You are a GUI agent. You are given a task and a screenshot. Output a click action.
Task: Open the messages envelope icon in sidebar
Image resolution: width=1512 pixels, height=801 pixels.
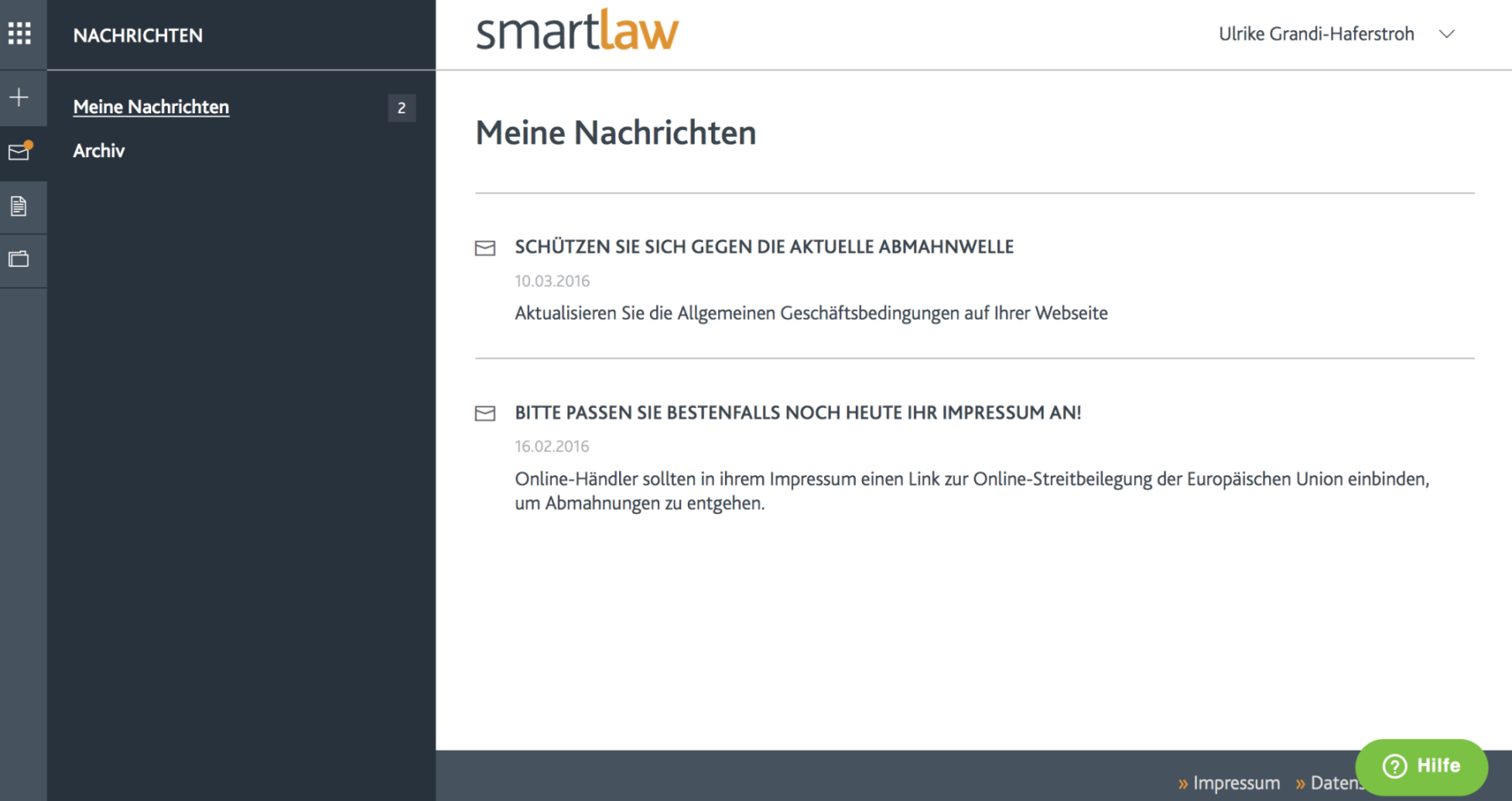point(19,152)
